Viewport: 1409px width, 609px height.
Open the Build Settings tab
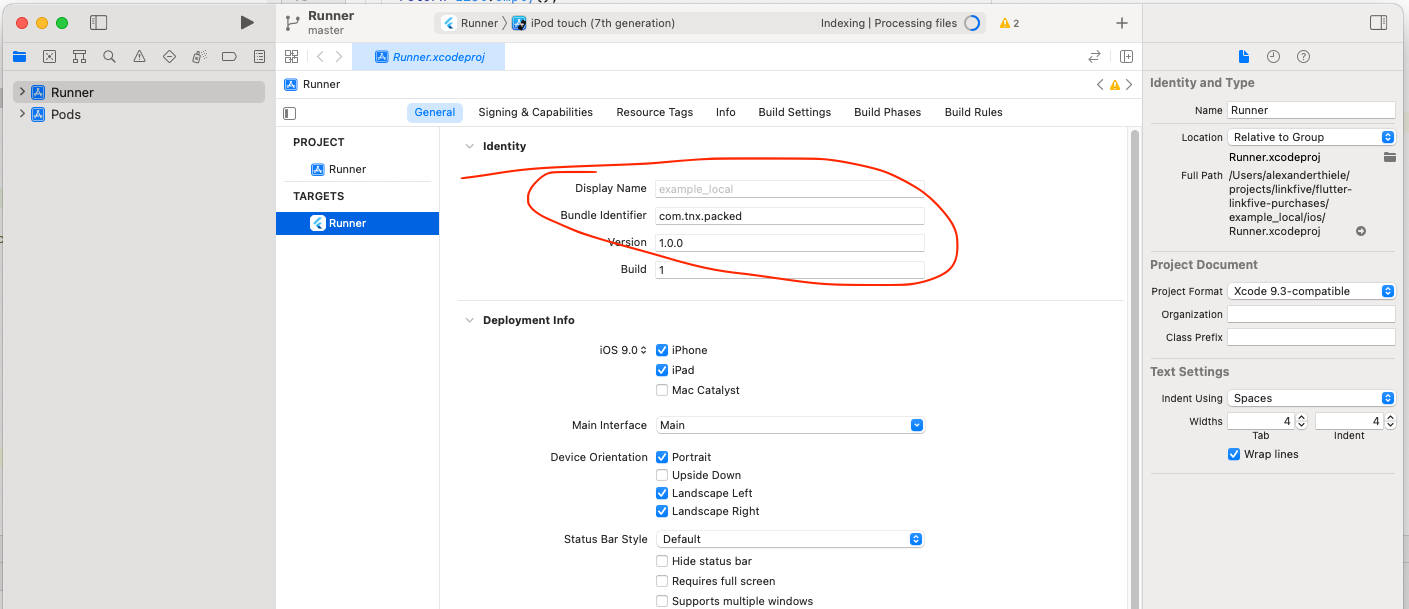(x=794, y=112)
